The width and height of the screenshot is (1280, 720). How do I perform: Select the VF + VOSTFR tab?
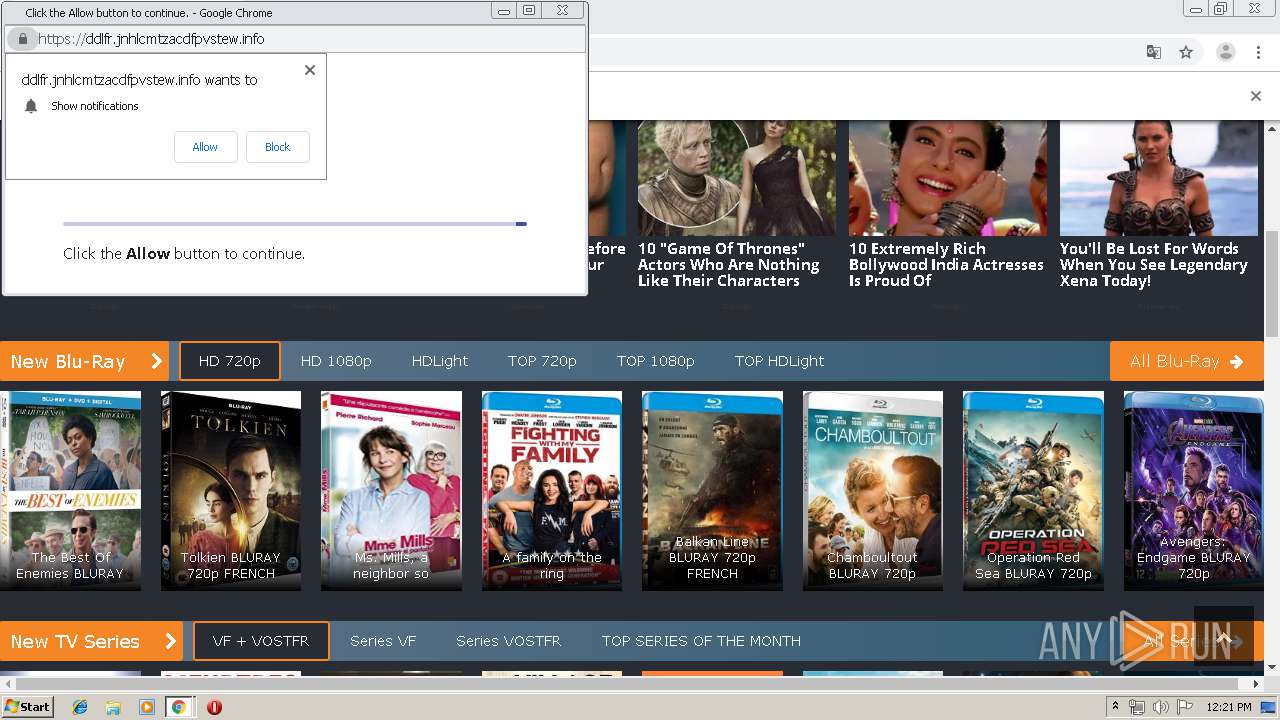[x=261, y=641]
